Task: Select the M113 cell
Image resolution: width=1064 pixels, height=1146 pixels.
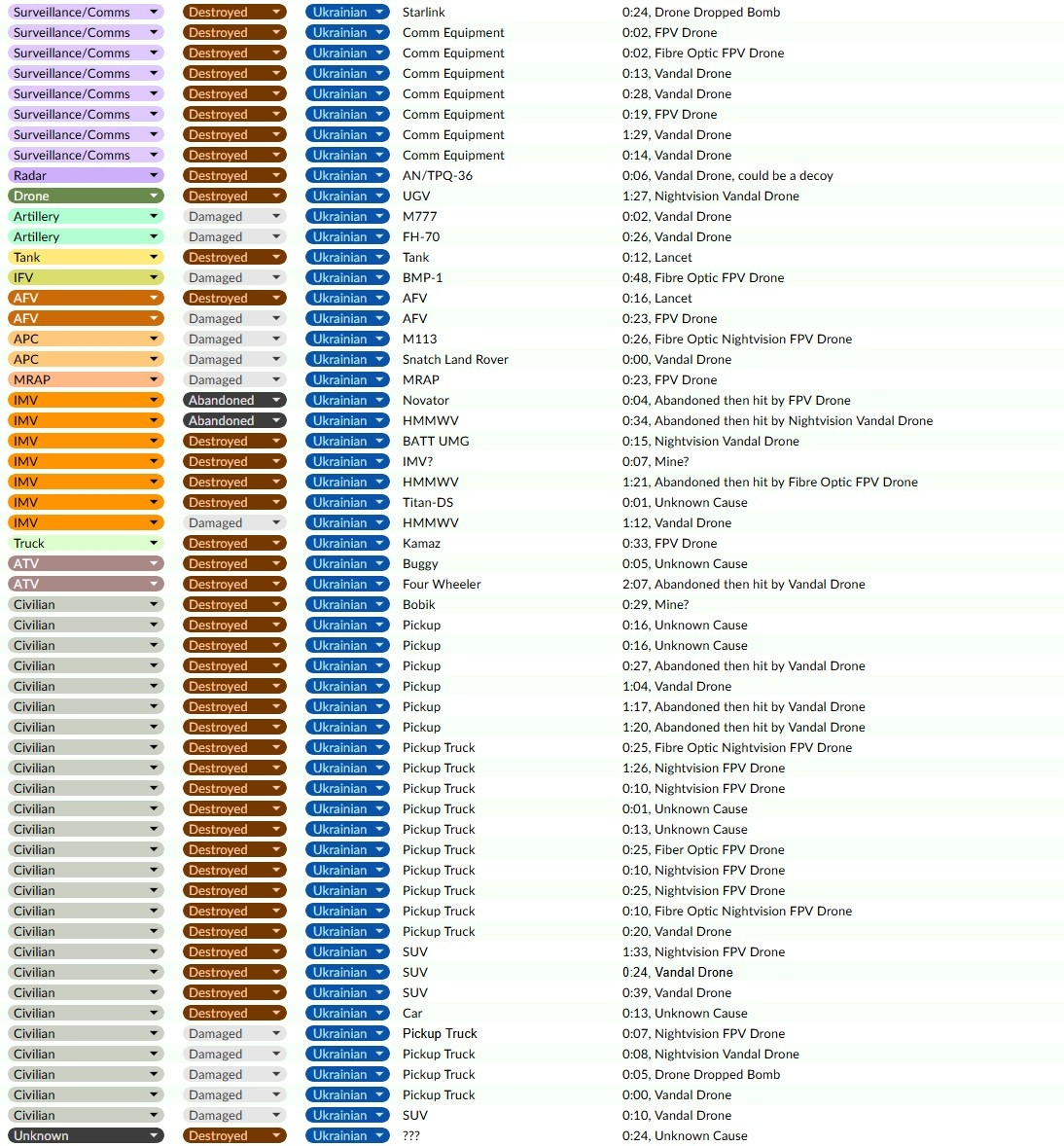Action: click(419, 340)
